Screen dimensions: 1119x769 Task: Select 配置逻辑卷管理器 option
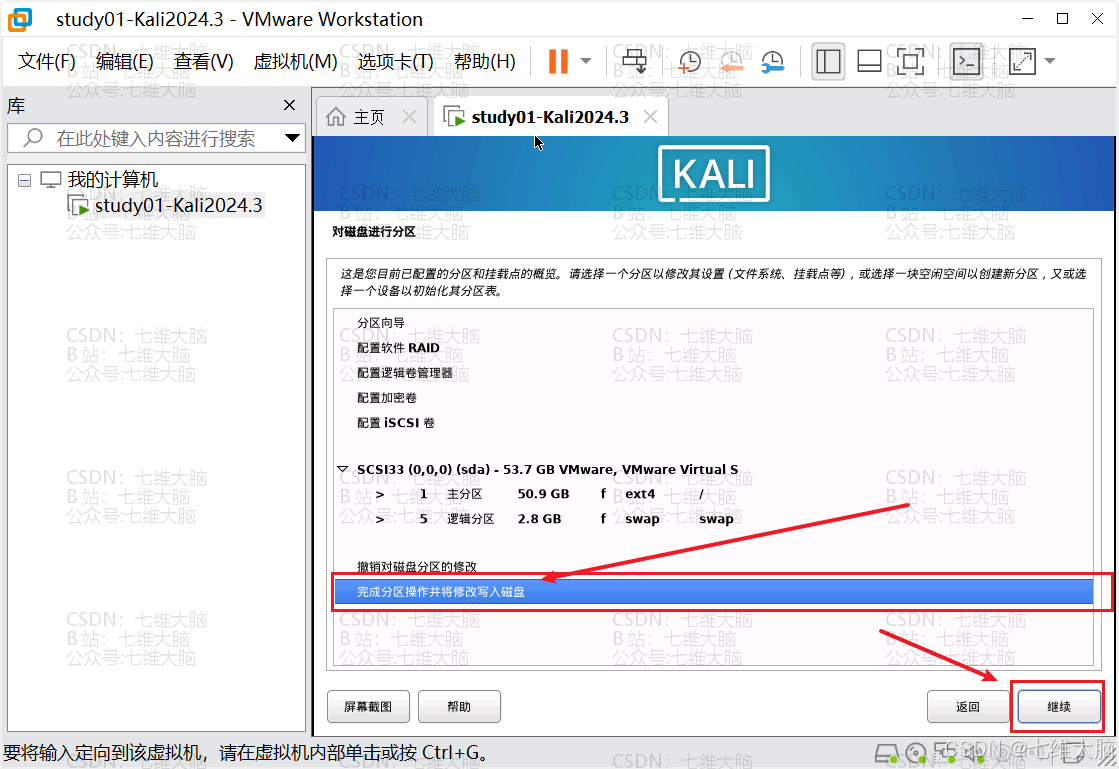(405, 372)
